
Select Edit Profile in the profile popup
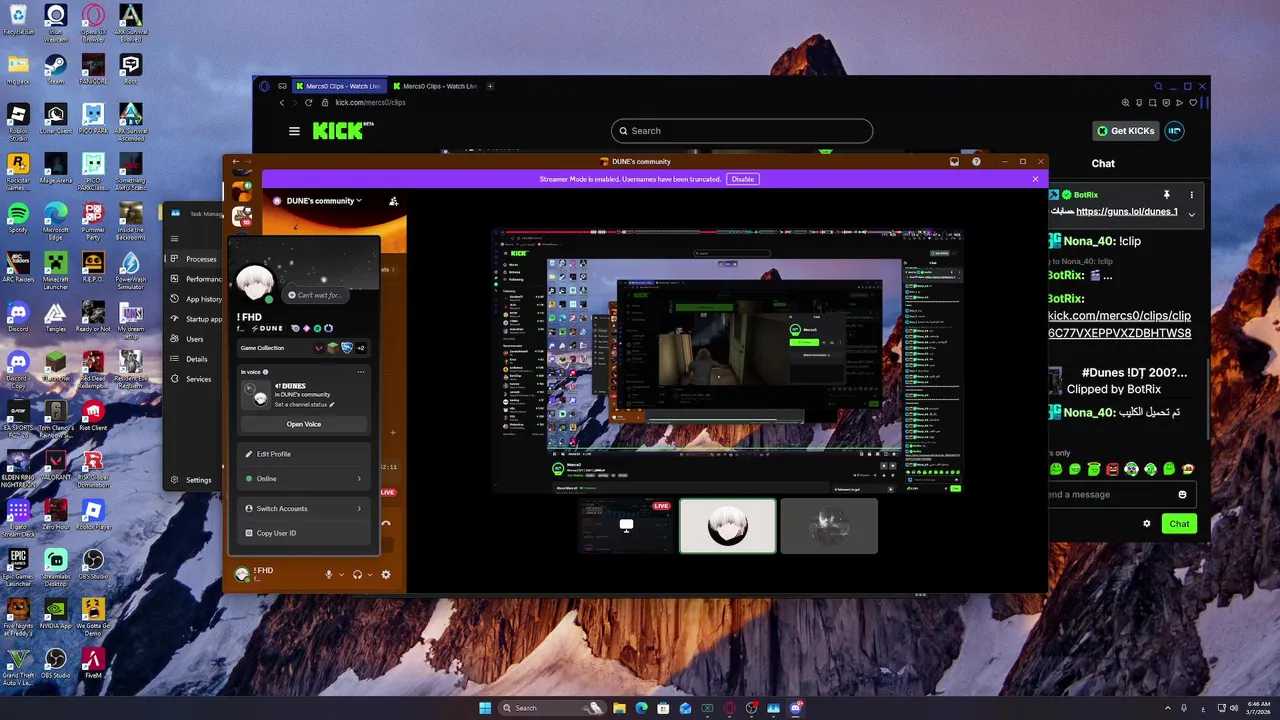click(304, 454)
